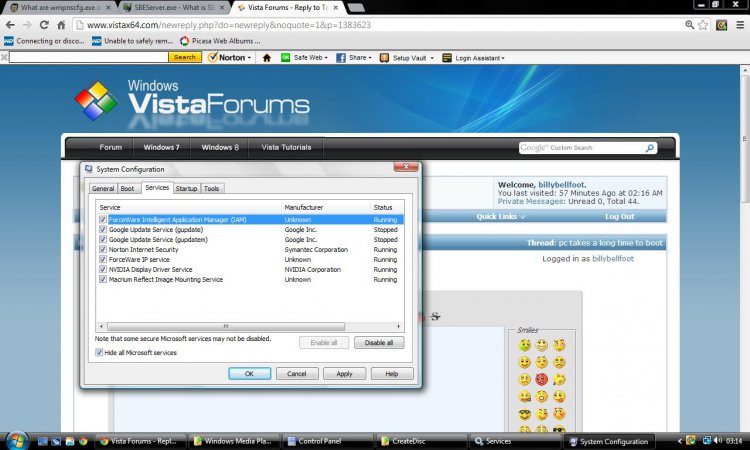
Task: Go to browser home page icon
Action: tap(61, 25)
